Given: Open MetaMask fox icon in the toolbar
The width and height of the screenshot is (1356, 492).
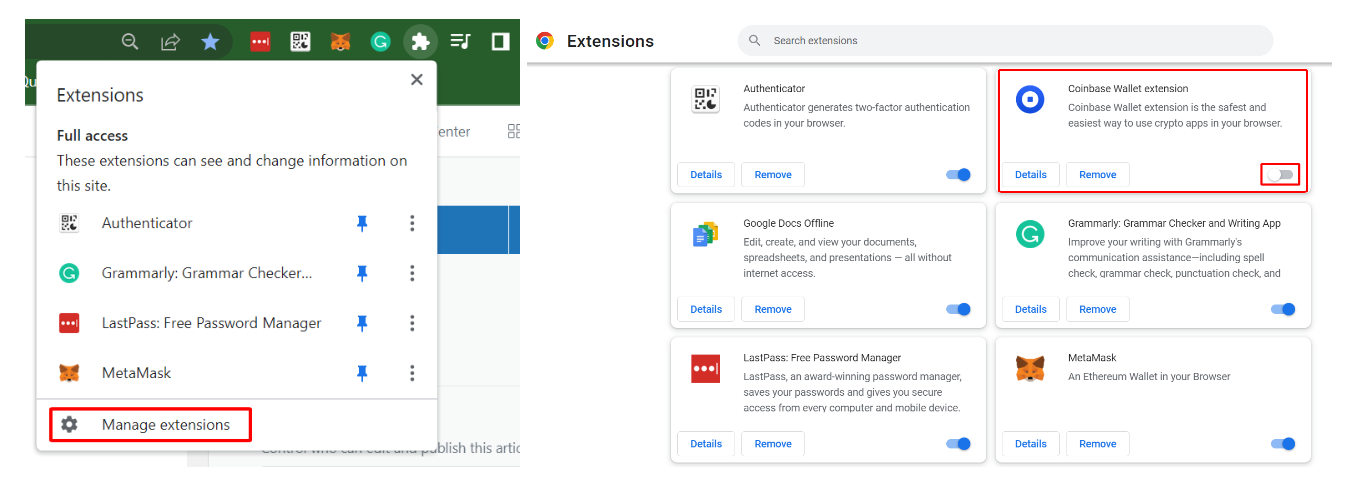Looking at the screenshot, I should click(340, 41).
